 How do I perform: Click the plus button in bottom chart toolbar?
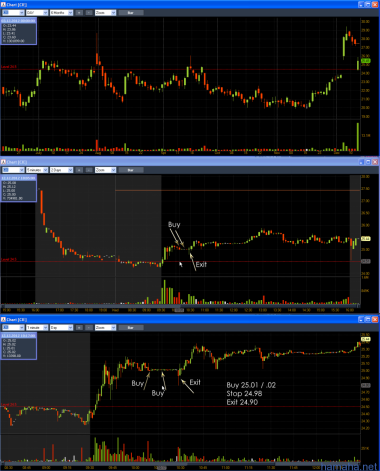coord(79,328)
